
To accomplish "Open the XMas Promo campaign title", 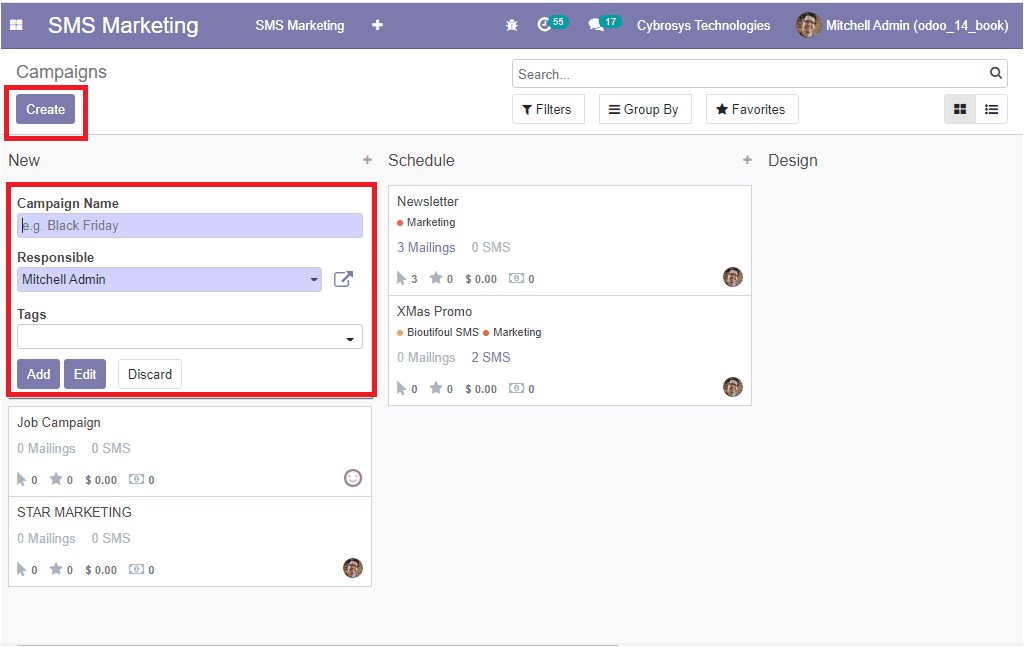I will click(x=434, y=311).
